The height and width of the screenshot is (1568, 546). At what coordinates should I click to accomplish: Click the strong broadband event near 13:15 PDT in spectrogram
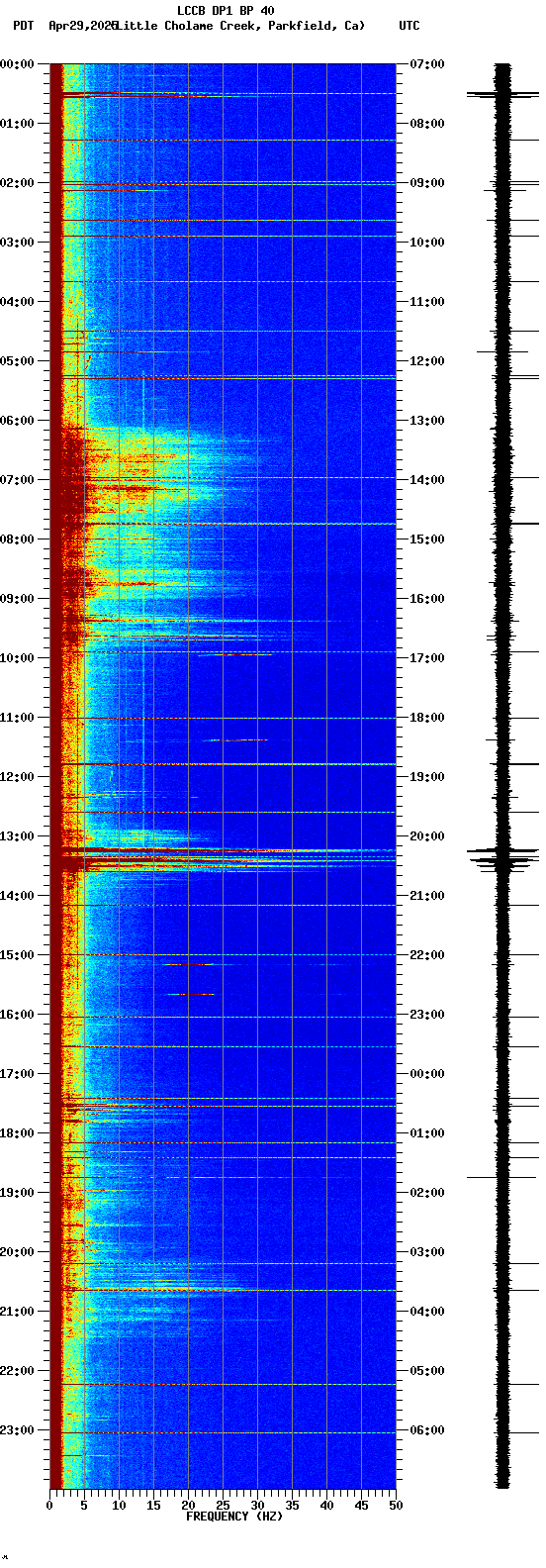tap(223, 851)
